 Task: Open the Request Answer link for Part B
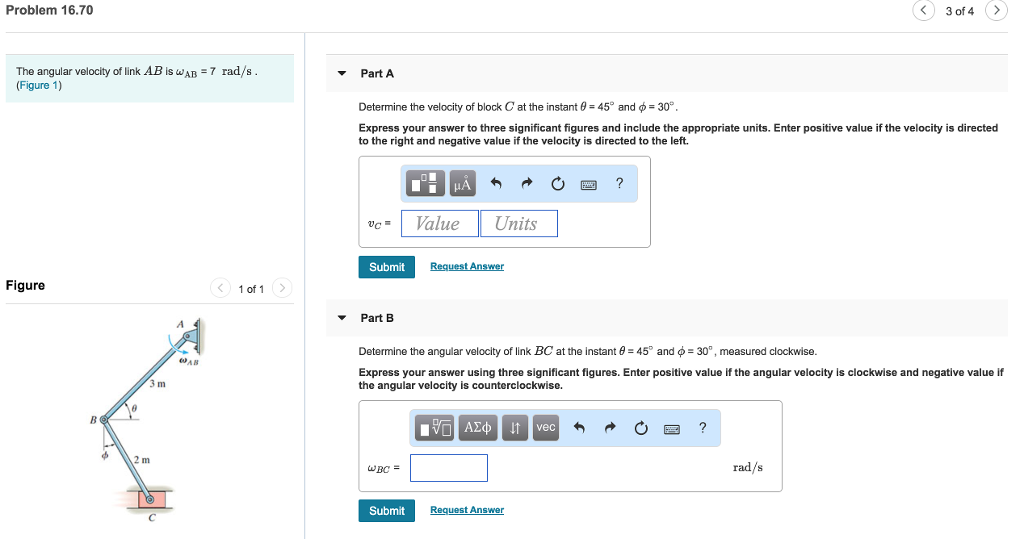coord(467,510)
